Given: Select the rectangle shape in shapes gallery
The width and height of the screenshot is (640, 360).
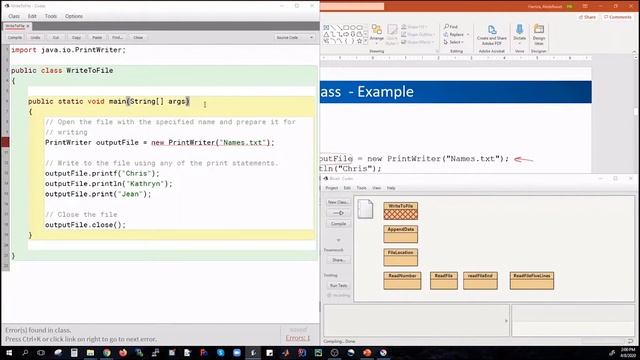Looking at the screenshot, I should (x=346, y=27).
